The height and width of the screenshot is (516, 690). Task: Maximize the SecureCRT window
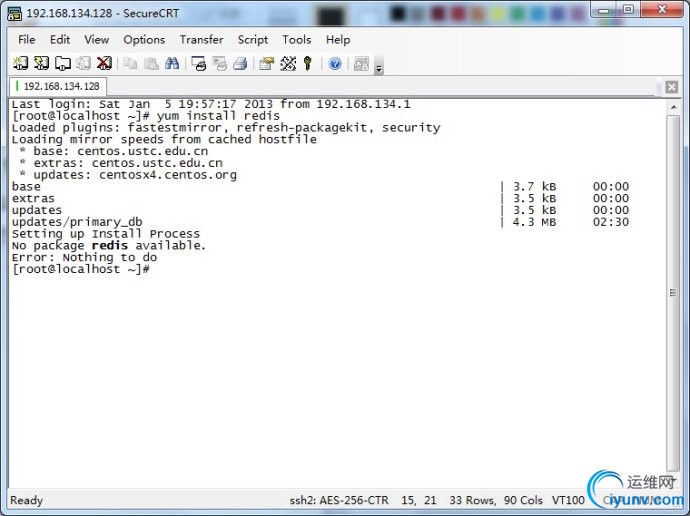pyautogui.click(x=628, y=10)
